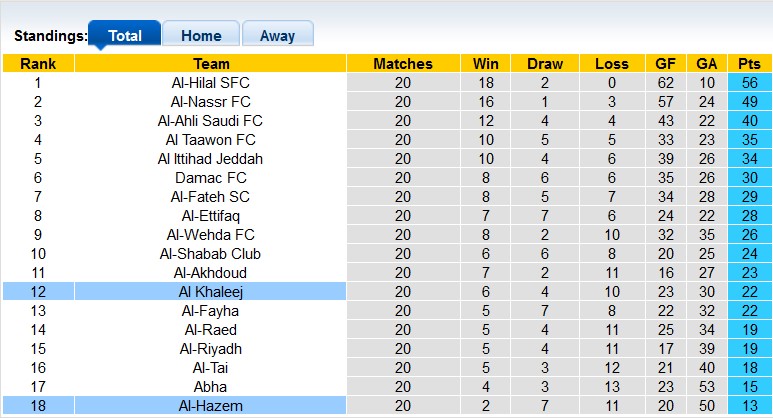Click on Al Taawon FC team
Image resolution: width=773 pixels, height=418 pixels.
point(211,140)
